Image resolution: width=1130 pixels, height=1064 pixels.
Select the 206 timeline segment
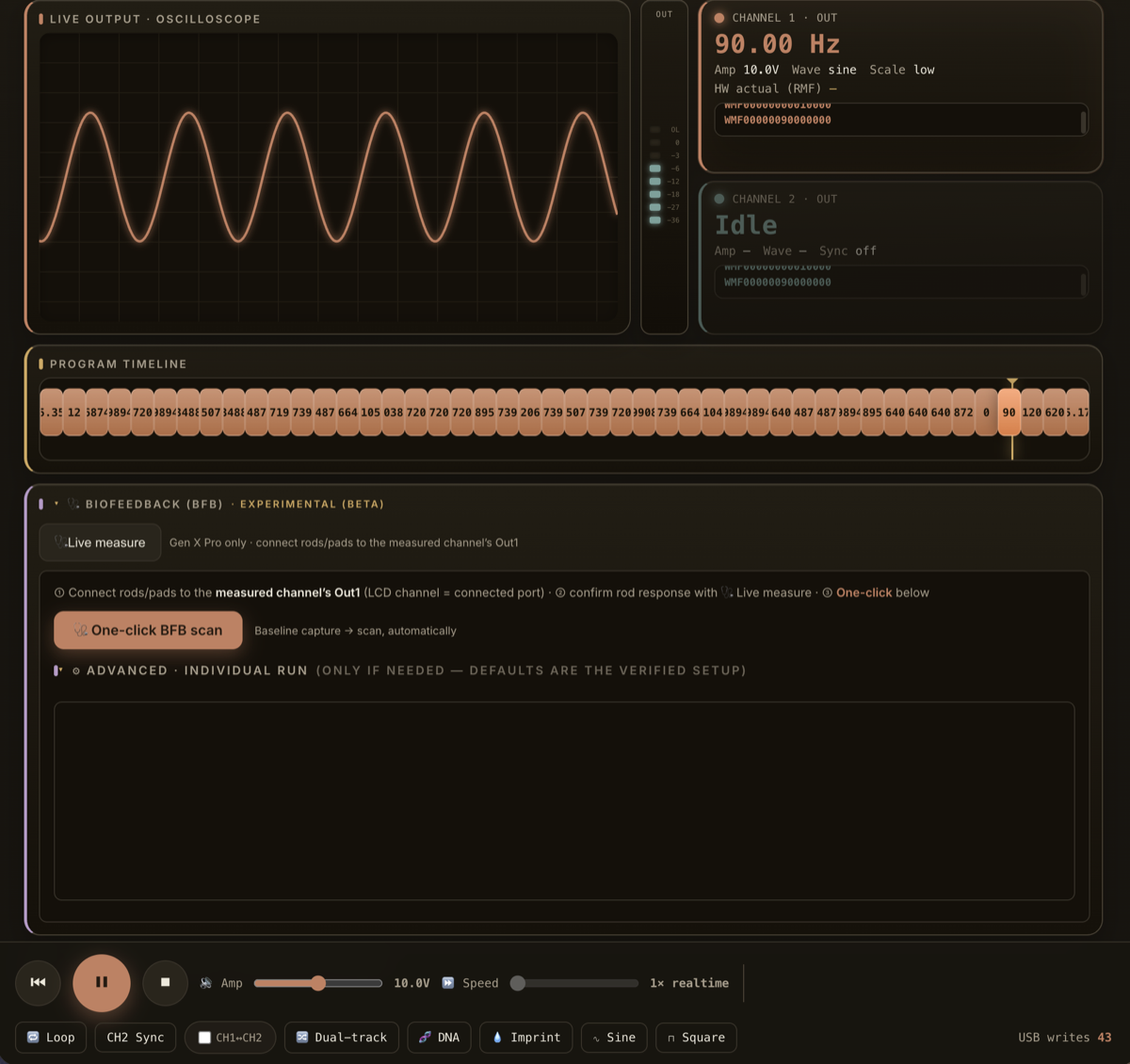point(530,412)
